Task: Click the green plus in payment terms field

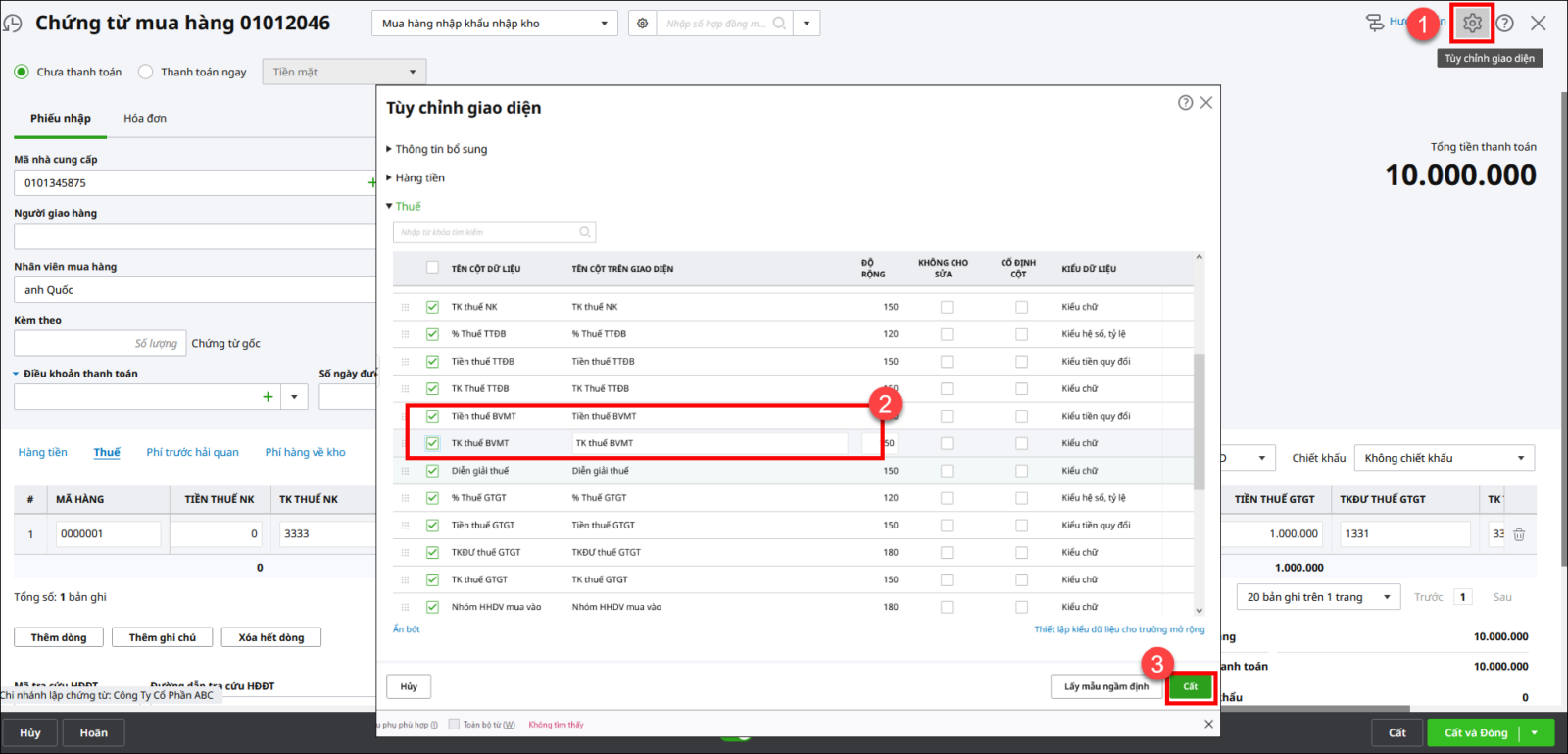Action: pos(268,397)
